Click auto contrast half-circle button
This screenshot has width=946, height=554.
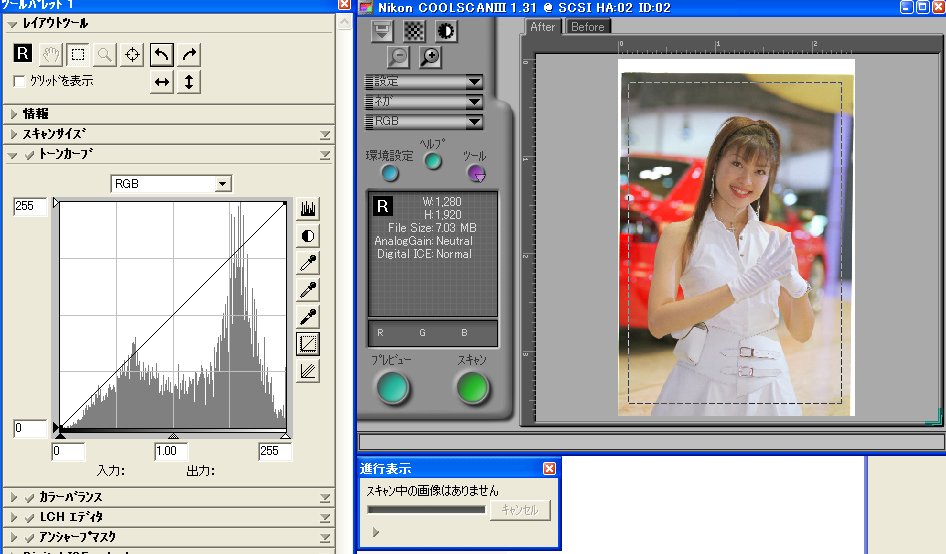[x=308, y=235]
